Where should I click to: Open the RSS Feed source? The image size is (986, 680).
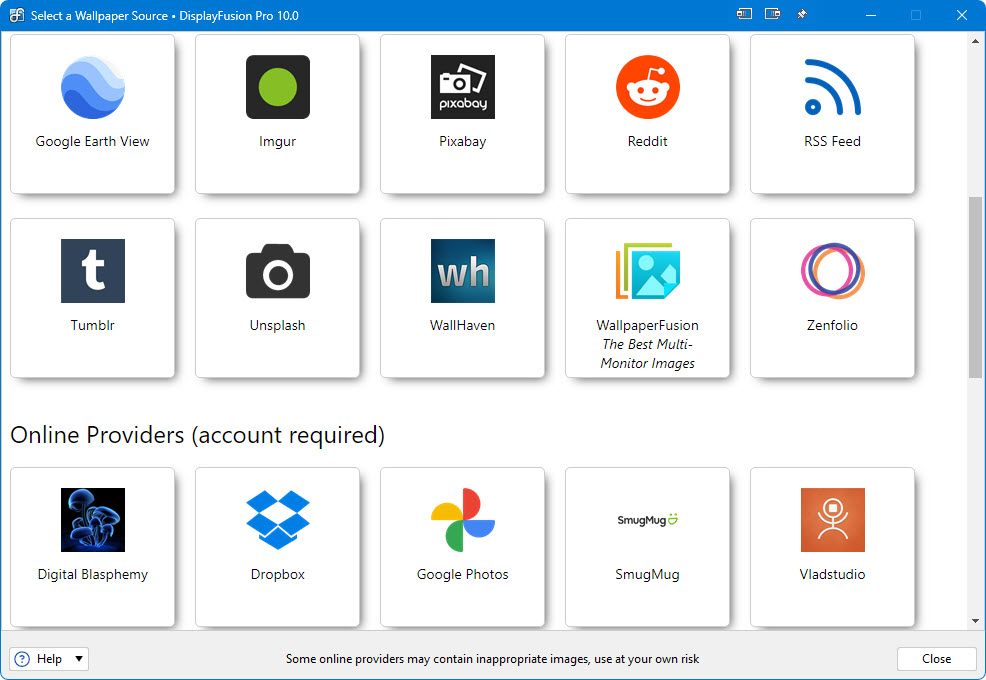click(x=832, y=113)
